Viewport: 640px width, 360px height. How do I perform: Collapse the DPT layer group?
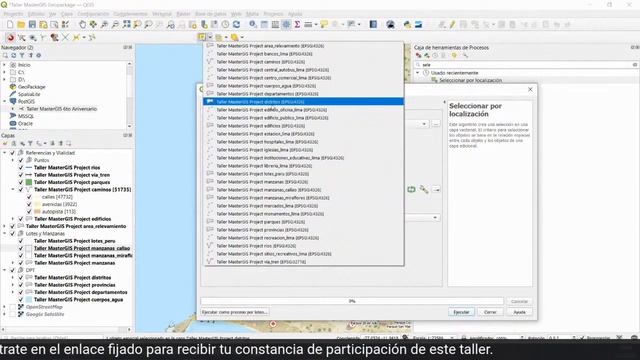coord(5,270)
